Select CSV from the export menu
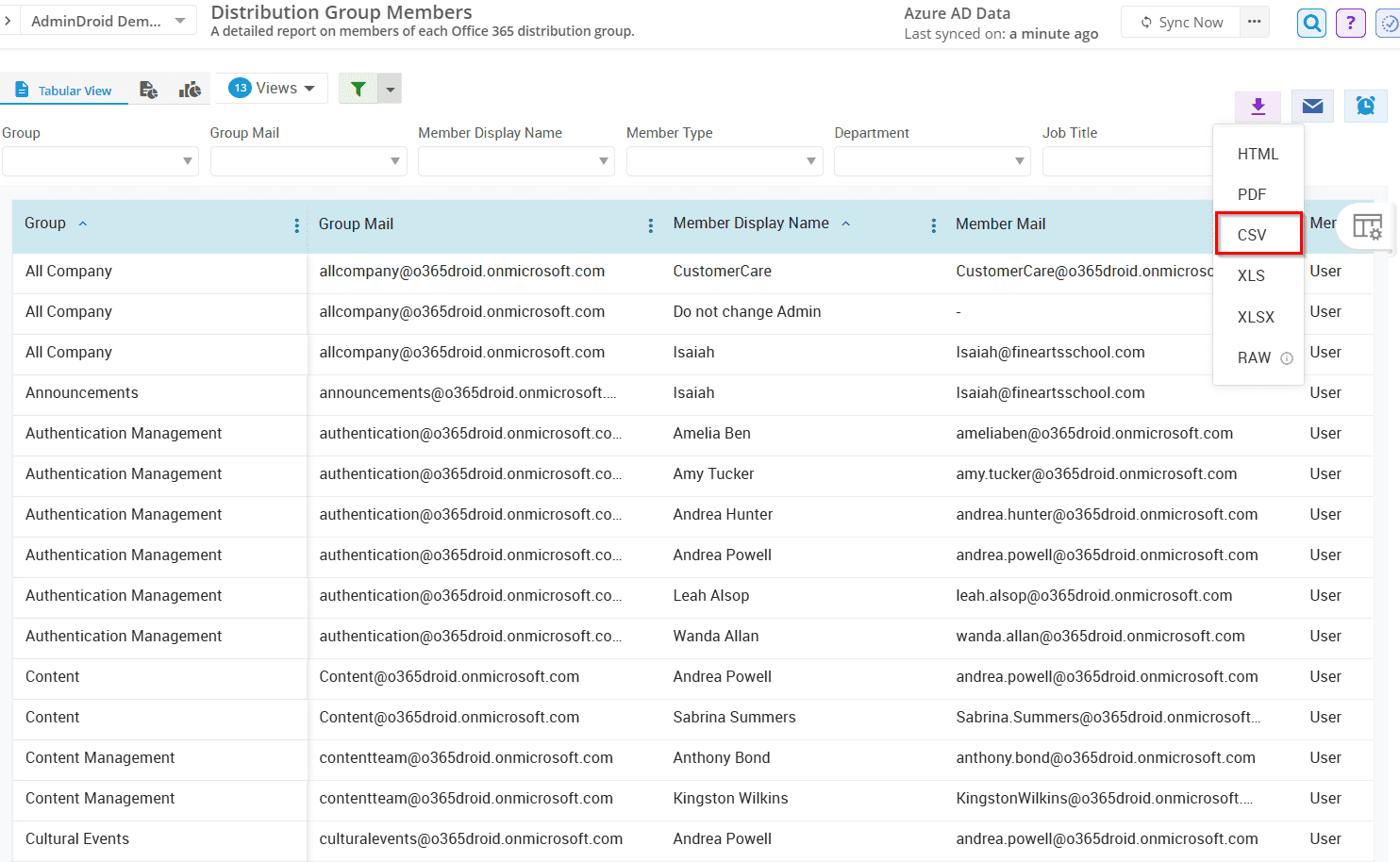Screen dimensions: 1400x862 click(x=1252, y=235)
